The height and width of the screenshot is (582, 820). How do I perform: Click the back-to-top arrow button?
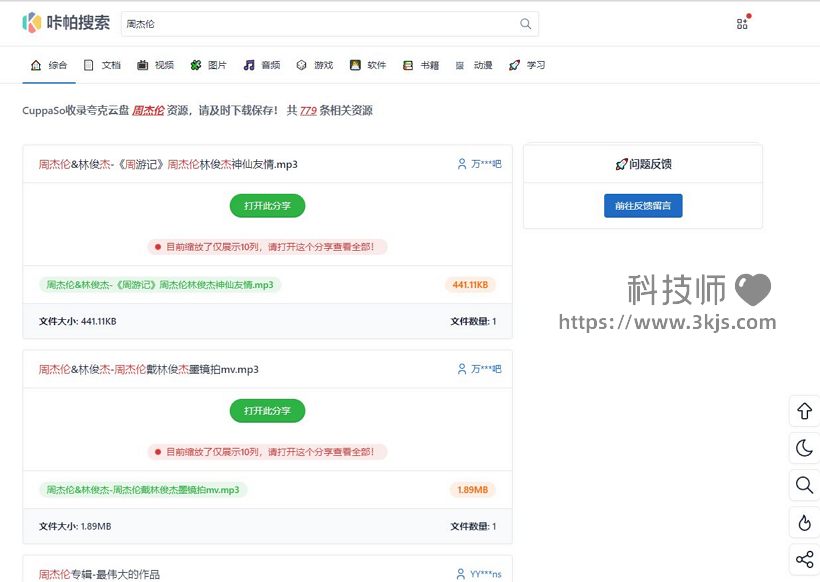click(804, 411)
